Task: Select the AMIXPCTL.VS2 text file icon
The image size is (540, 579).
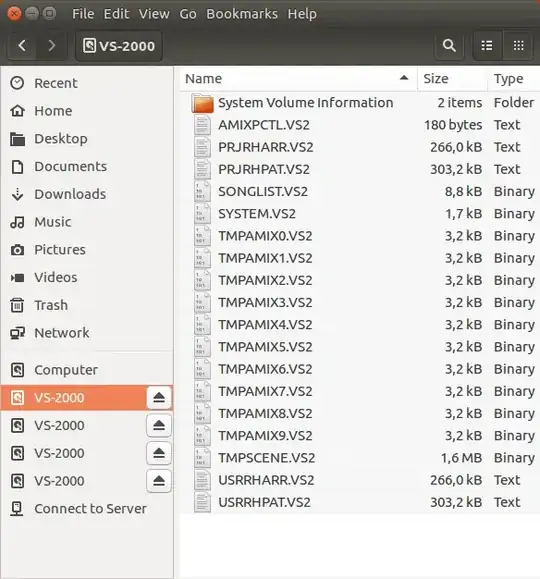Action: pos(202,125)
